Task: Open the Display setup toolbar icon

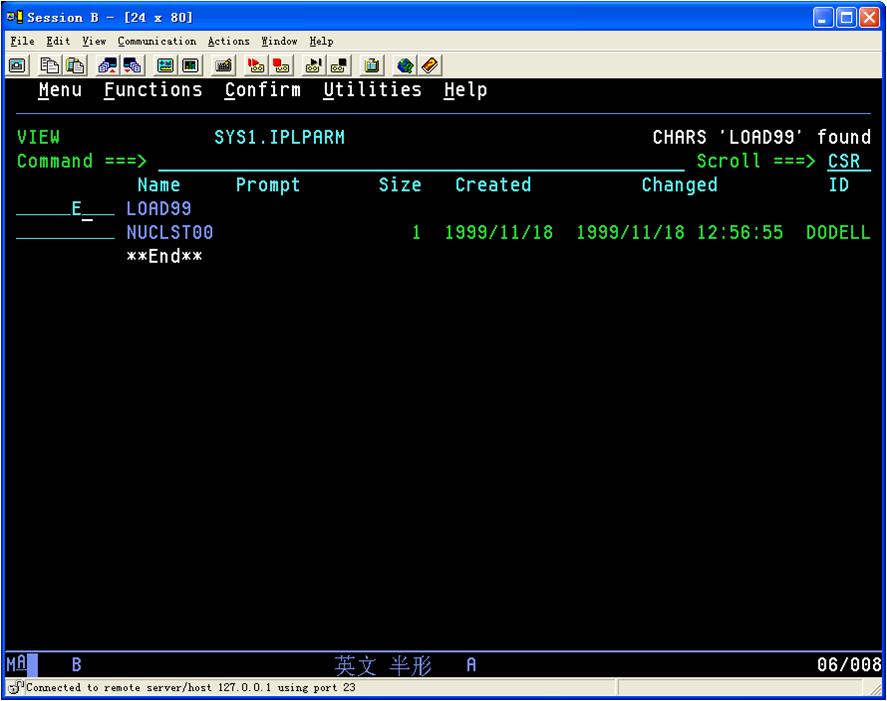Action: [165, 66]
